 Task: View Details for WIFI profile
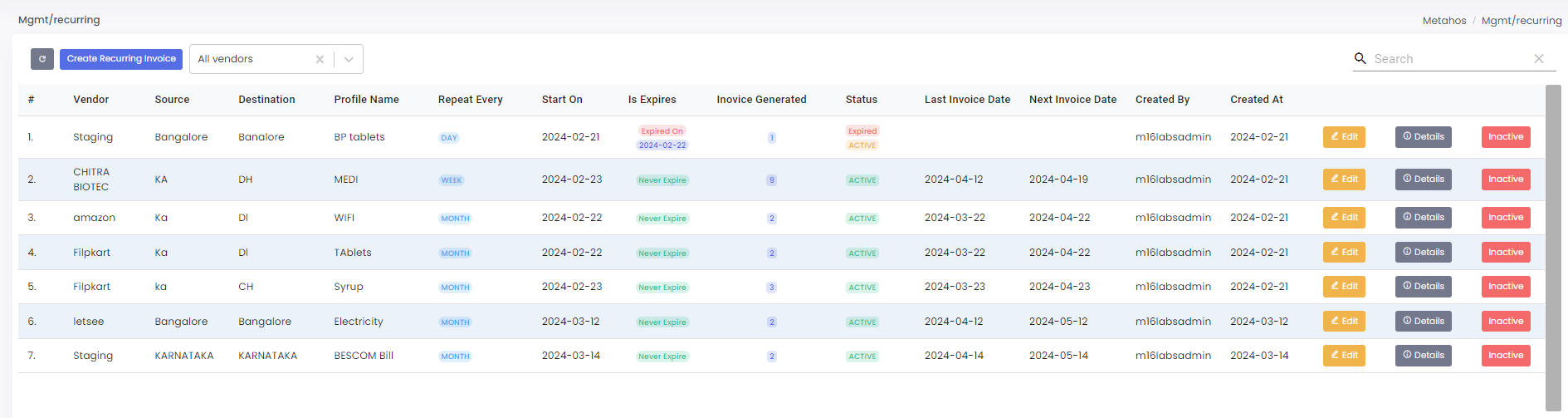(x=1424, y=218)
